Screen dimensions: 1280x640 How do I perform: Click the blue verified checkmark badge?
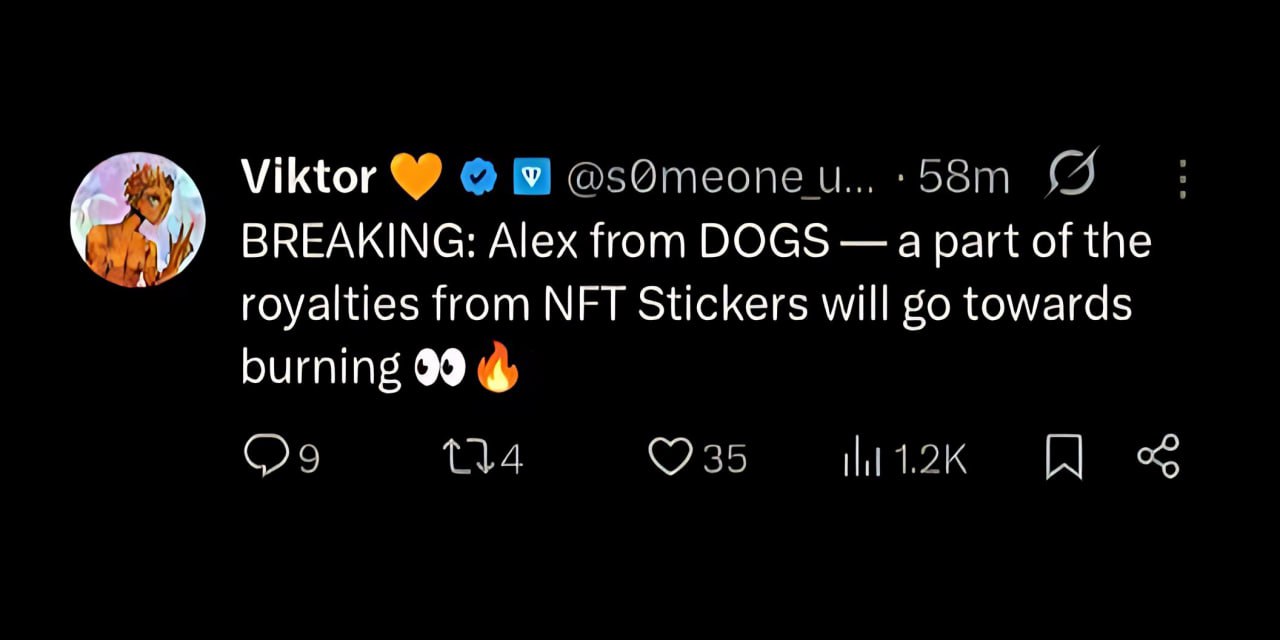pos(479,178)
